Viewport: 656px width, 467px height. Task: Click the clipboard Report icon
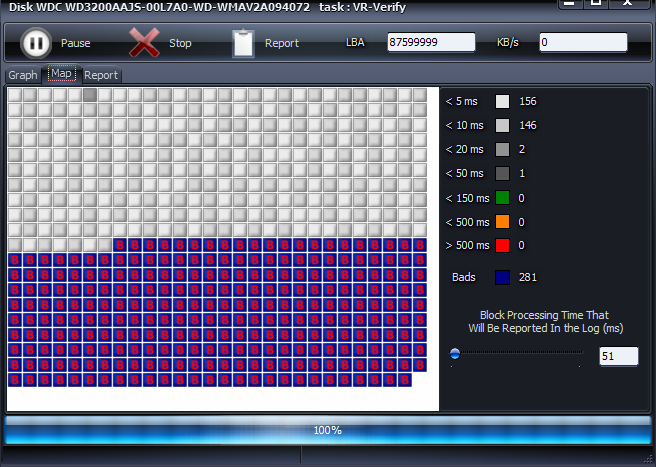243,43
